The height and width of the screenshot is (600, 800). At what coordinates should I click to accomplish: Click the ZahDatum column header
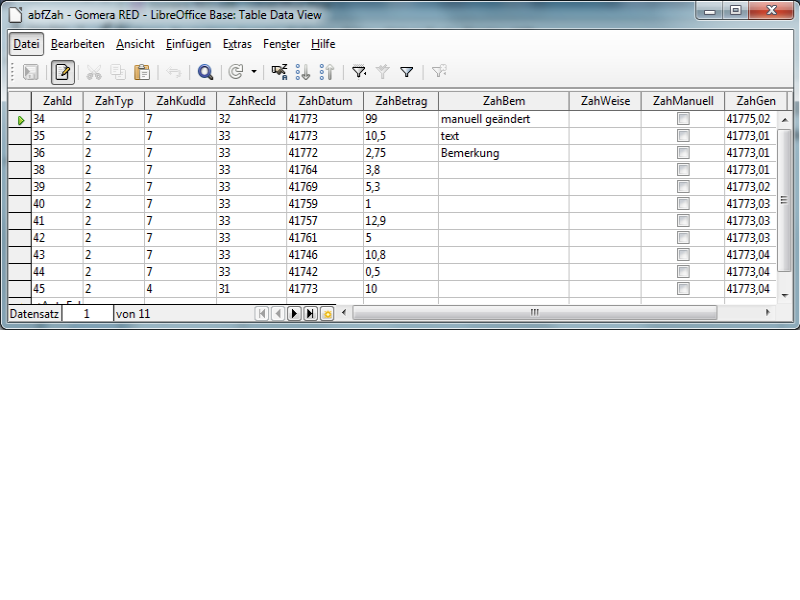[325, 101]
